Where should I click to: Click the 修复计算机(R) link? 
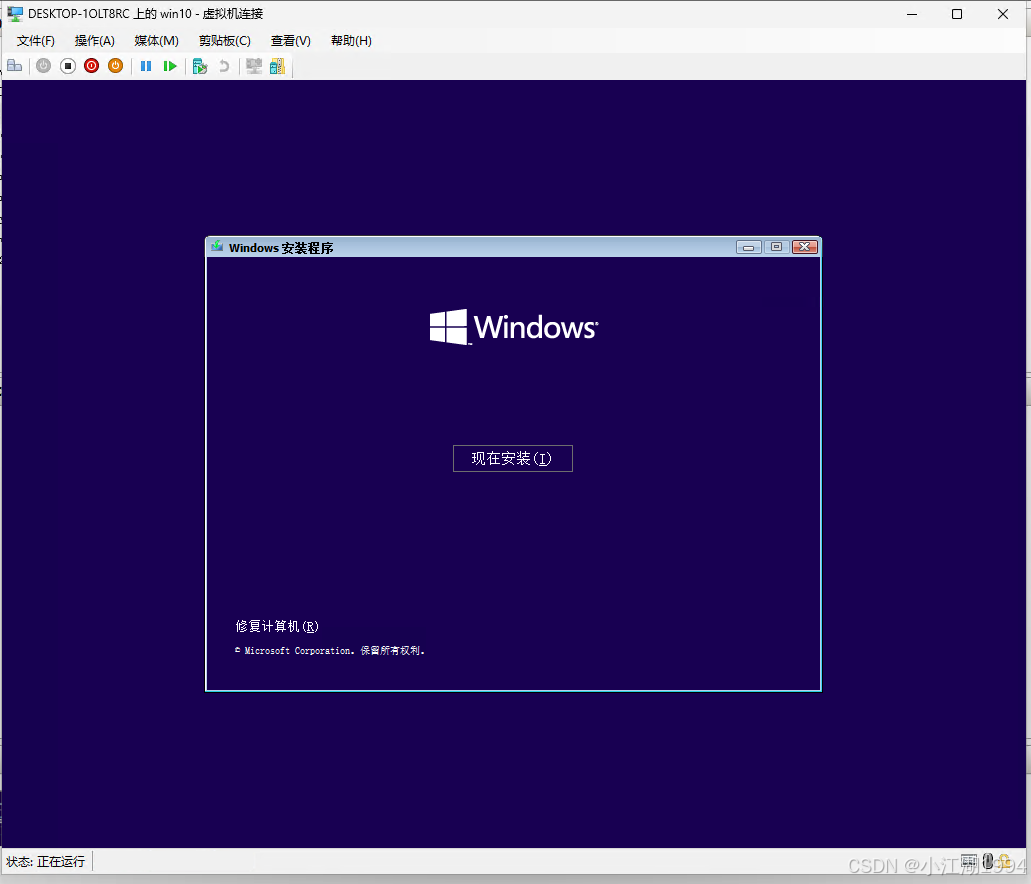(x=277, y=626)
